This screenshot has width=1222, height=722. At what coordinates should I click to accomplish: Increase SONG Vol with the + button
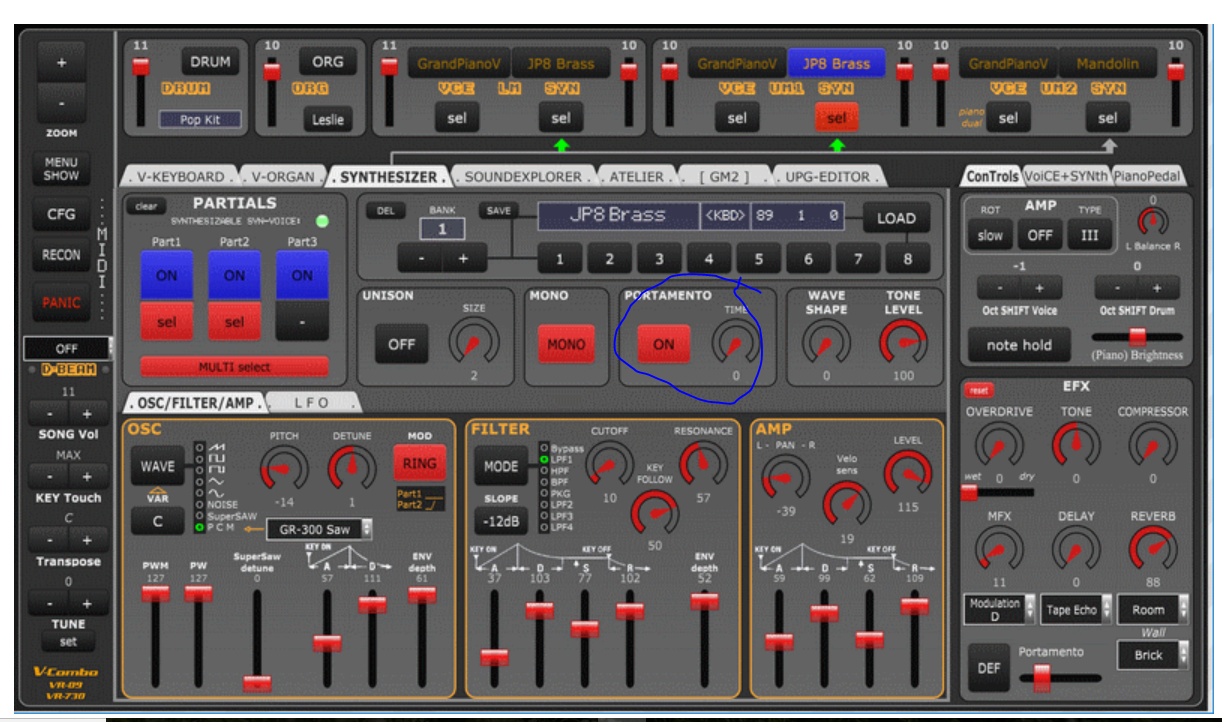pyautogui.click(x=87, y=414)
